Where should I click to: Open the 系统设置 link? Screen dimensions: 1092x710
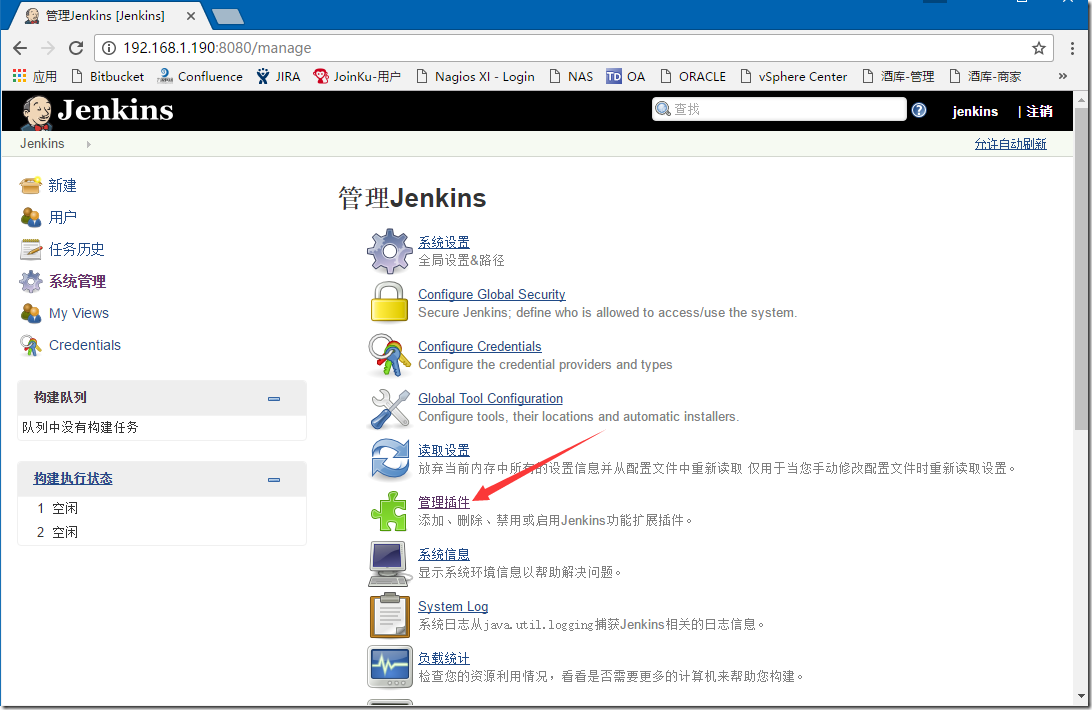pos(444,242)
